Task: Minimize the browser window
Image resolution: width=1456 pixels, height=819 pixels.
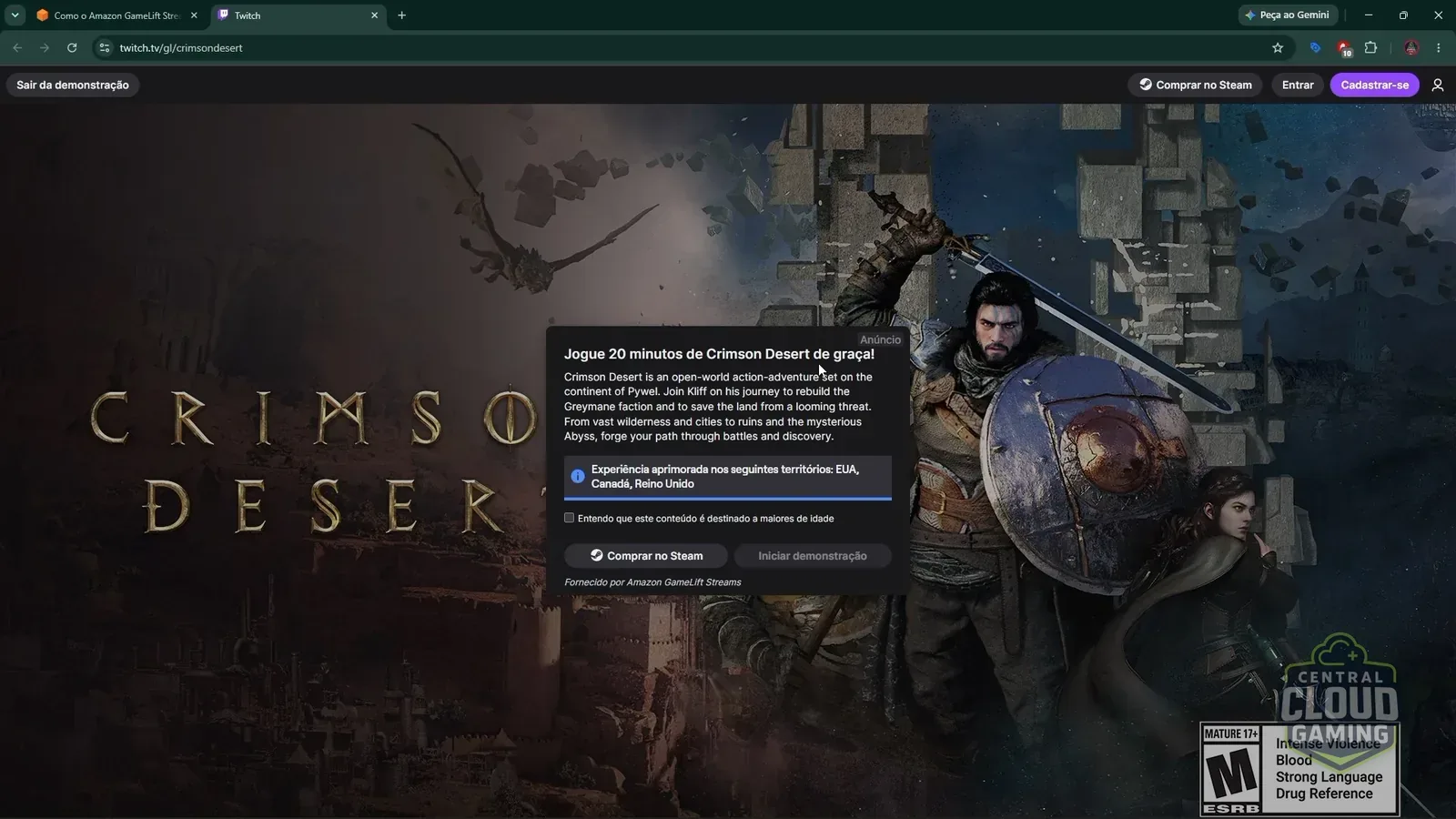Action: 1369,15
